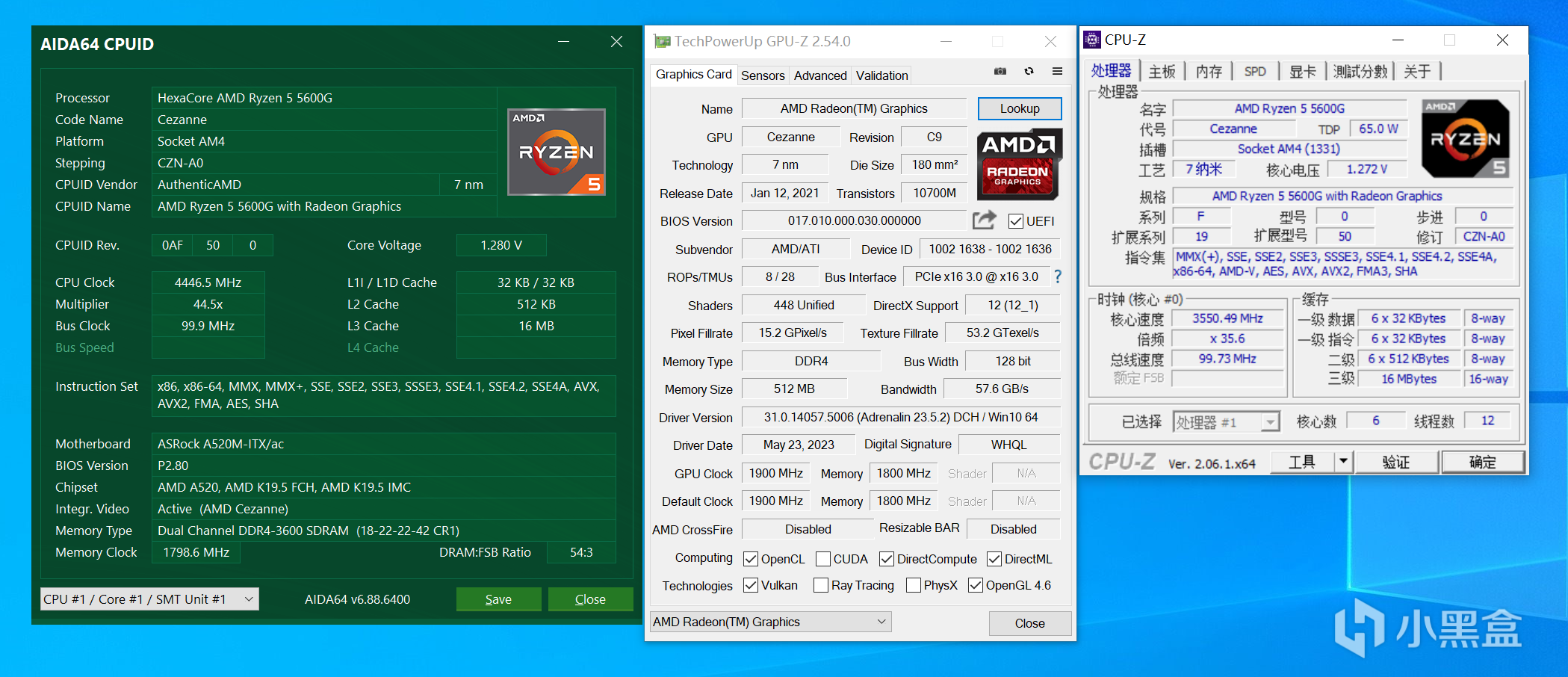Click the Save button in AIDA64 CPUID
Image resolution: width=1568 pixels, height=677 pixels.
coord(498,599)
